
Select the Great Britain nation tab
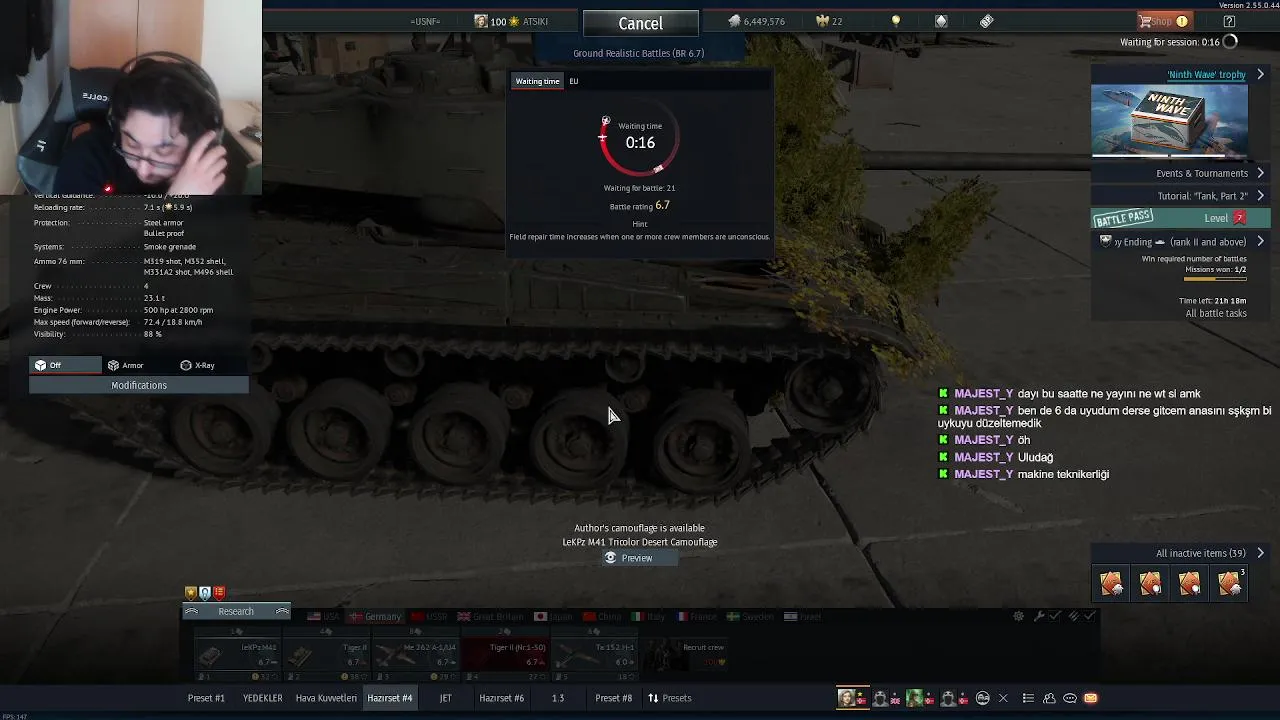coord(491,616)
